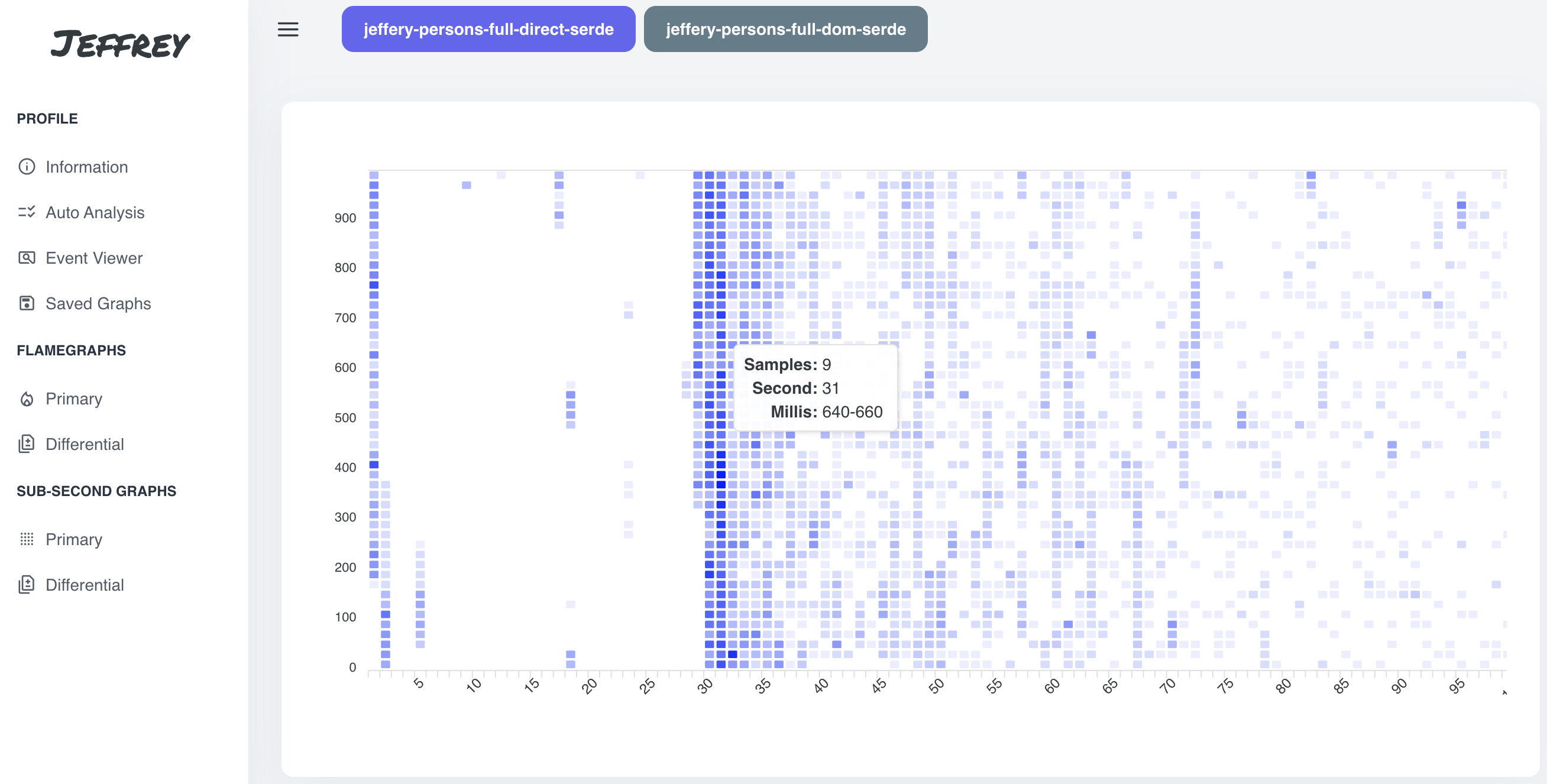Click the darkest heatmap cell at second 32
Image resolution: width=1547 pixels, height=784 pixels.
click(733, 655)
